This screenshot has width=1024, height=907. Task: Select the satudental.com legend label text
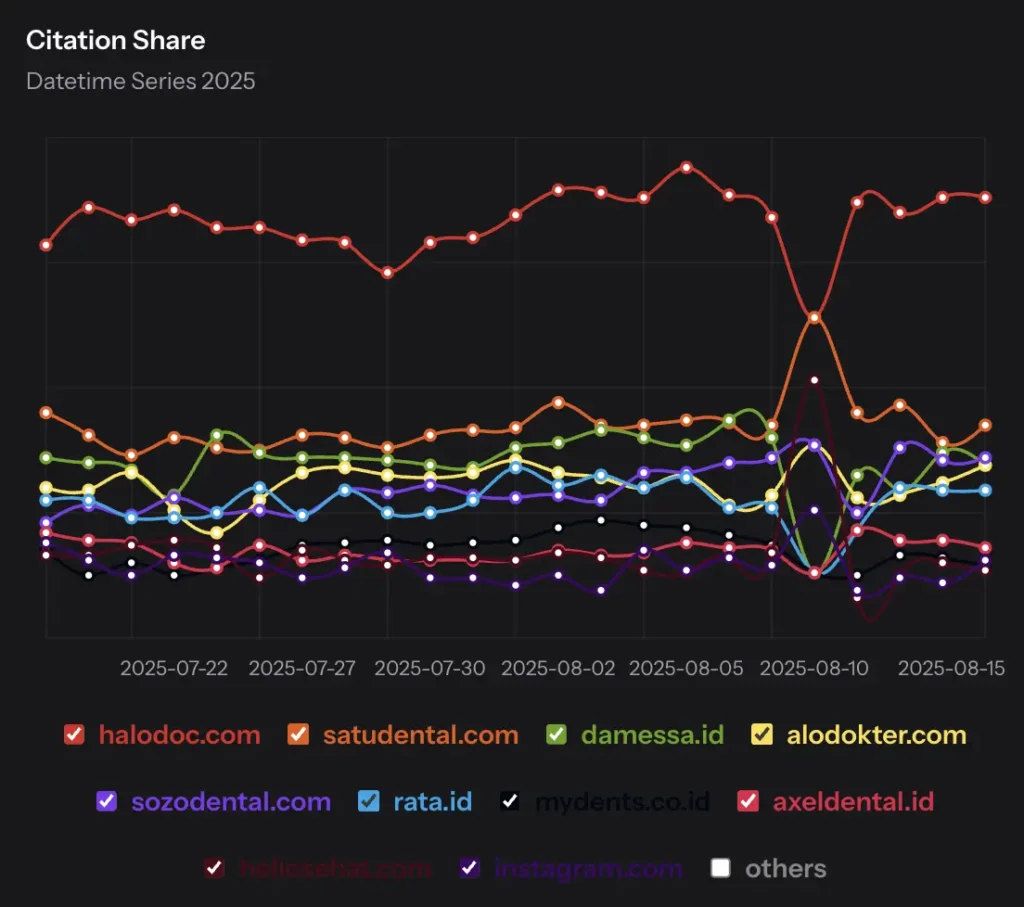coord(420,736)
